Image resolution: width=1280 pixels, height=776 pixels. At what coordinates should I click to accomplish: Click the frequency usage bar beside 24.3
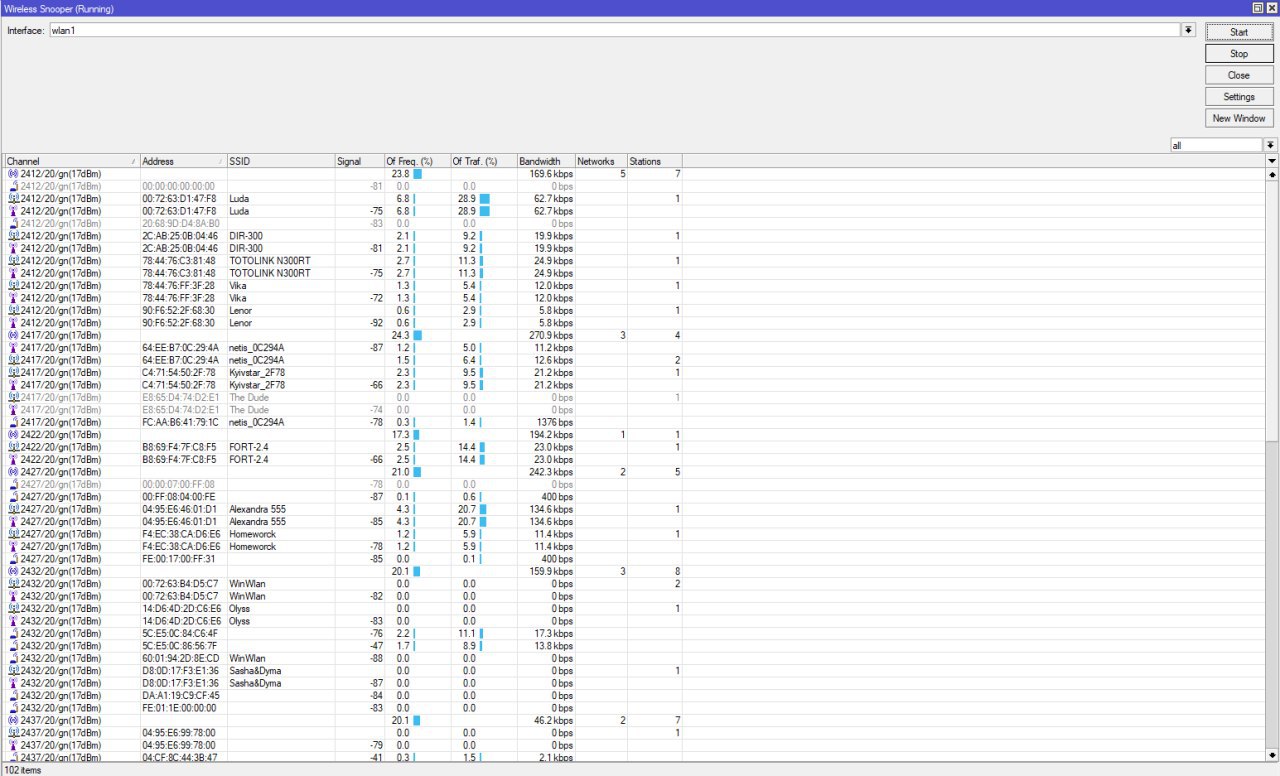coord(417,335)
